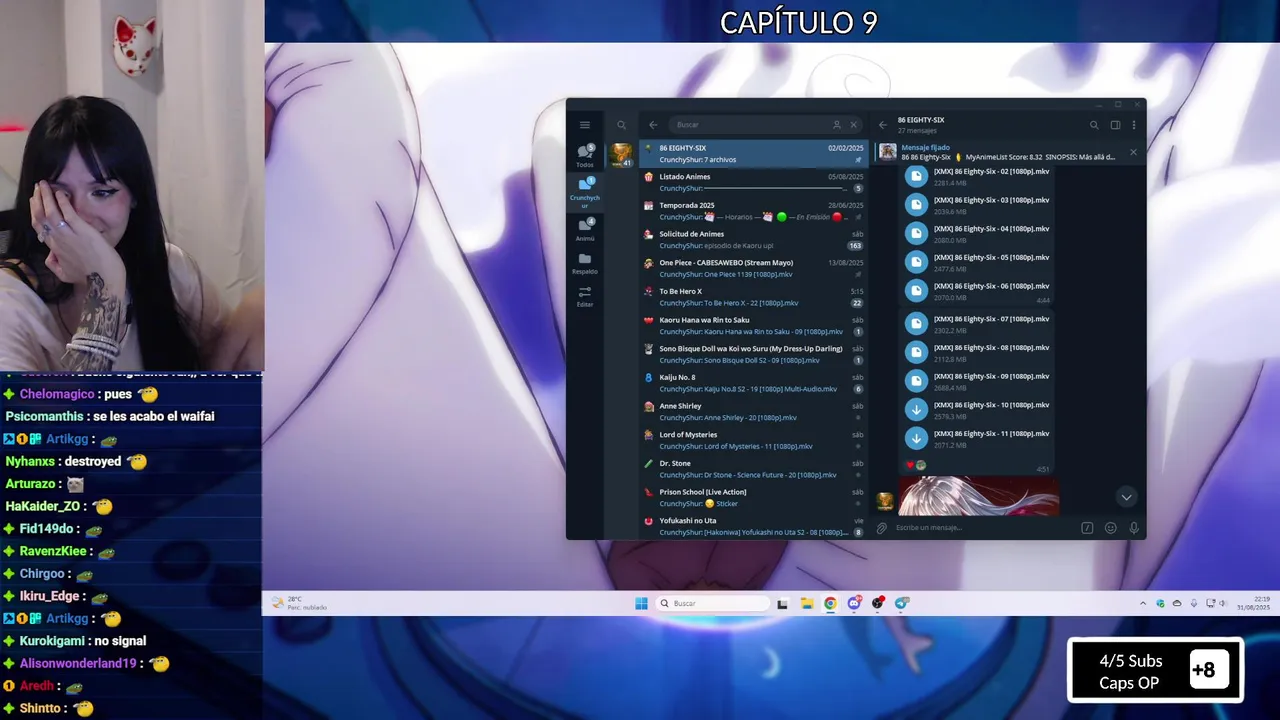Click CrunchyShur avatar with 41 badge
The width and height of the screenshot is (1280, 720).
(621, 154)
